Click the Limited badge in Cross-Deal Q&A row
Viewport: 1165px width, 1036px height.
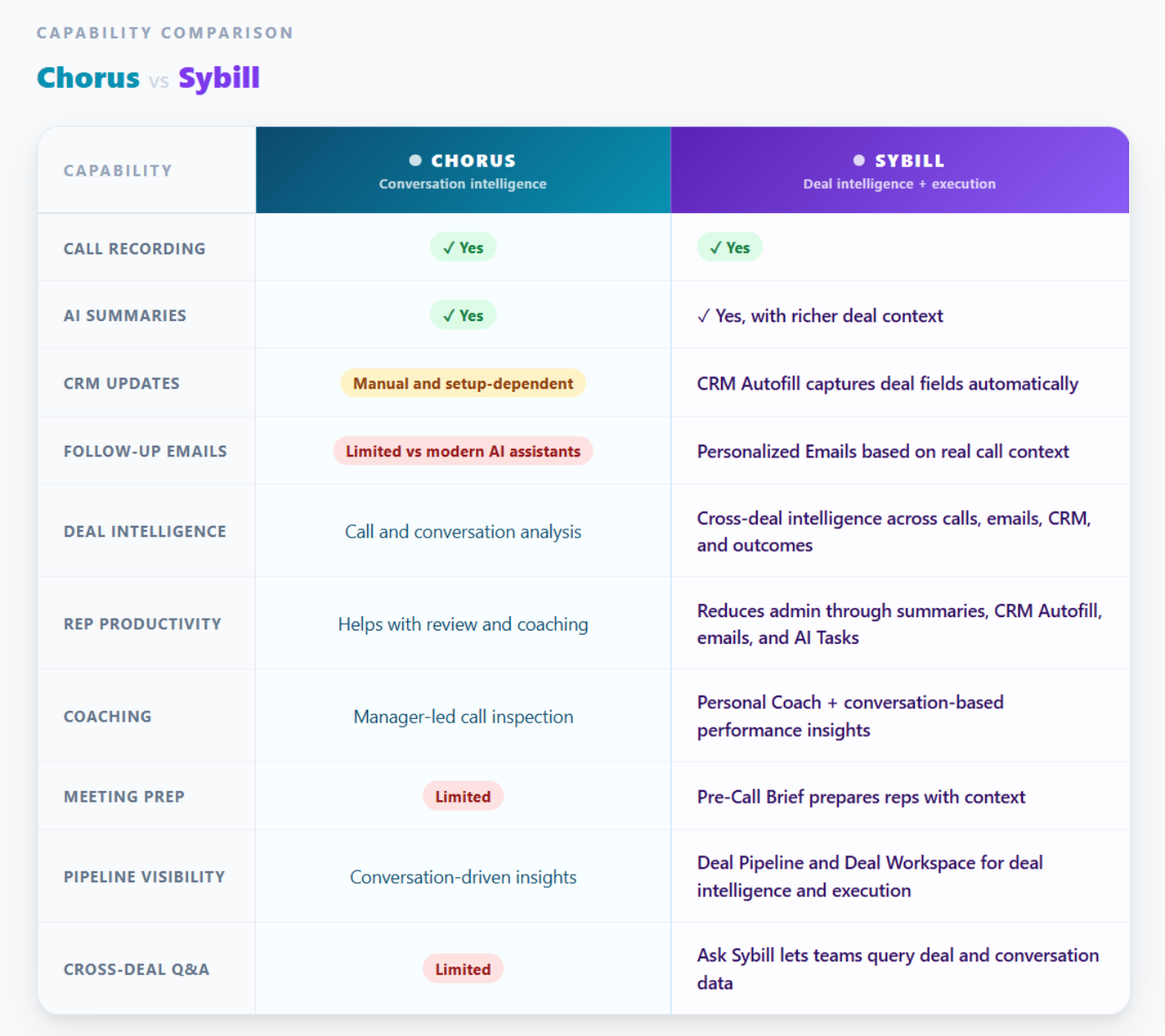pyautogui.click(x=462, y=969)
